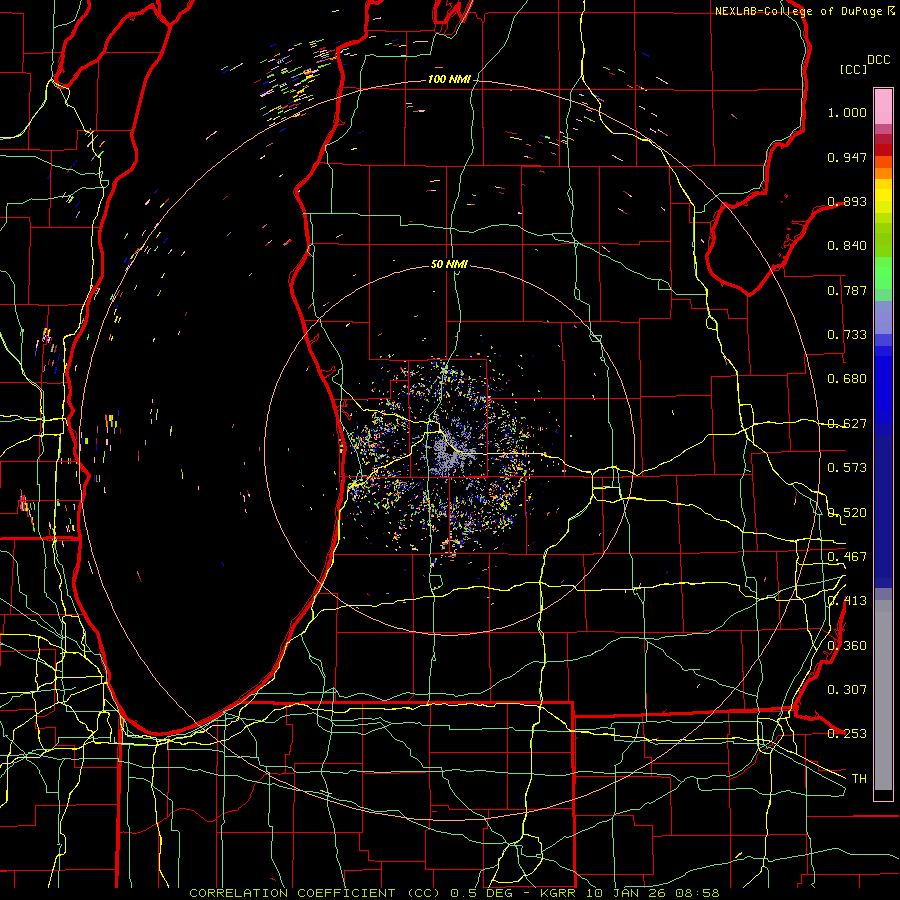This screenshot has width=900, height=900.
Task: Click the gray clutter cluster at radar center
Action: point(449,454)
